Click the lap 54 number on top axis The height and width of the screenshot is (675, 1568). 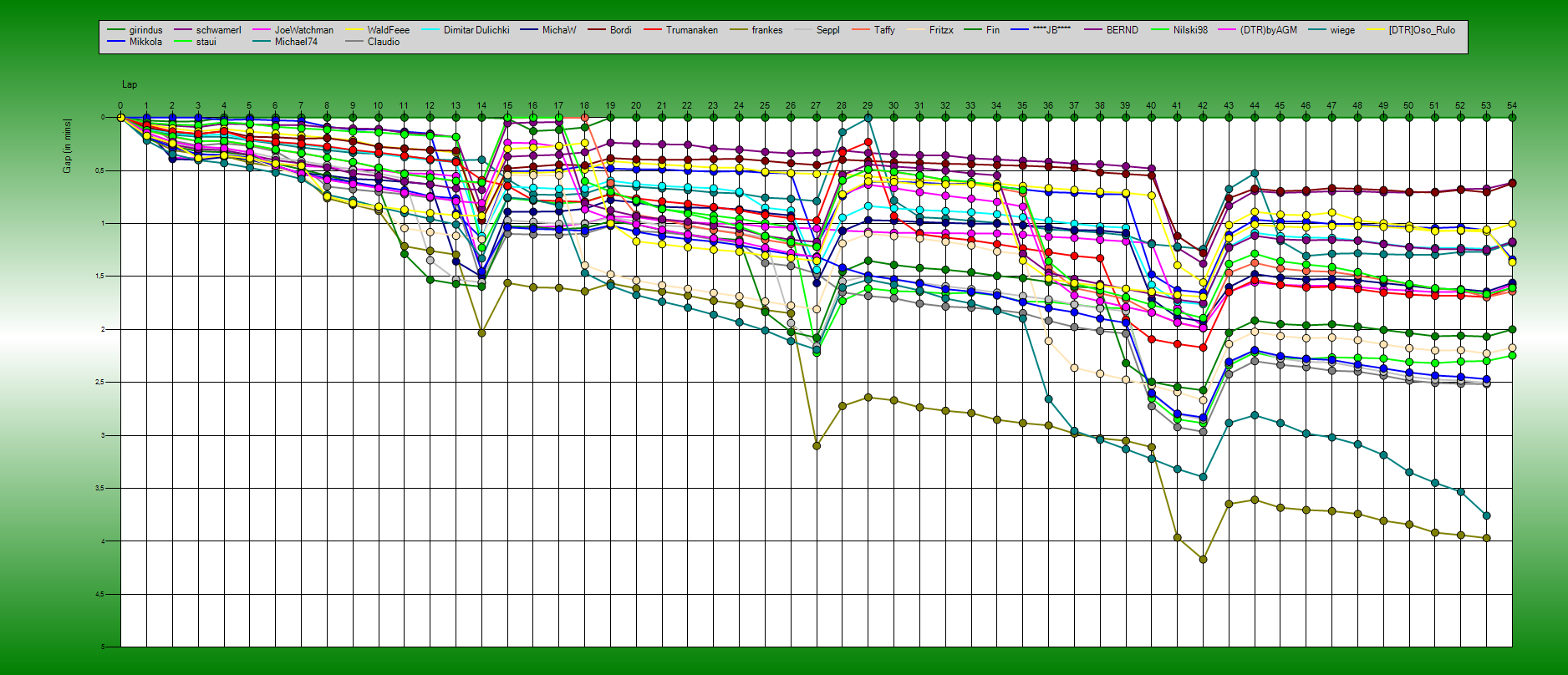tap(1511, 106)
